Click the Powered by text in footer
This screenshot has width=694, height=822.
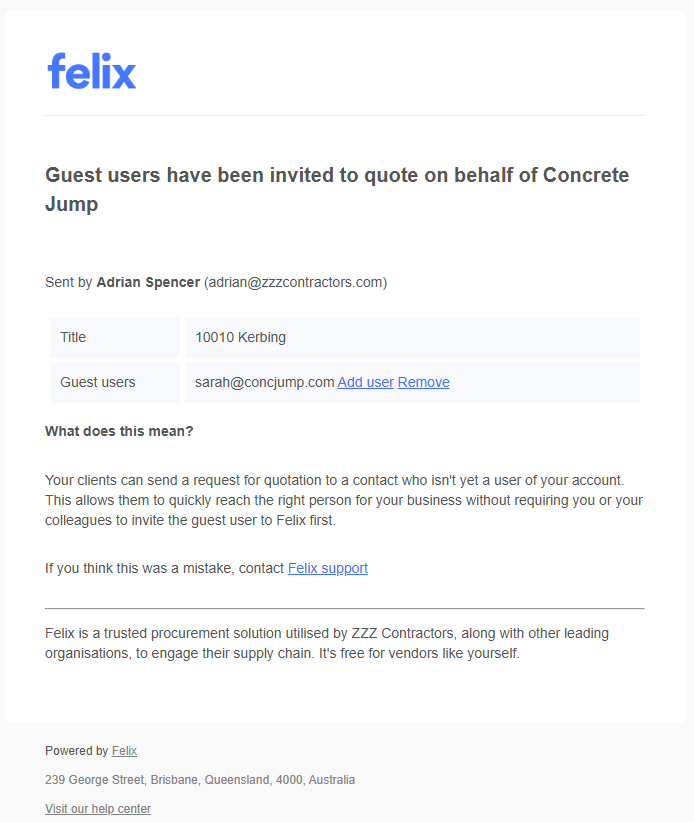[x=77, y=751]
